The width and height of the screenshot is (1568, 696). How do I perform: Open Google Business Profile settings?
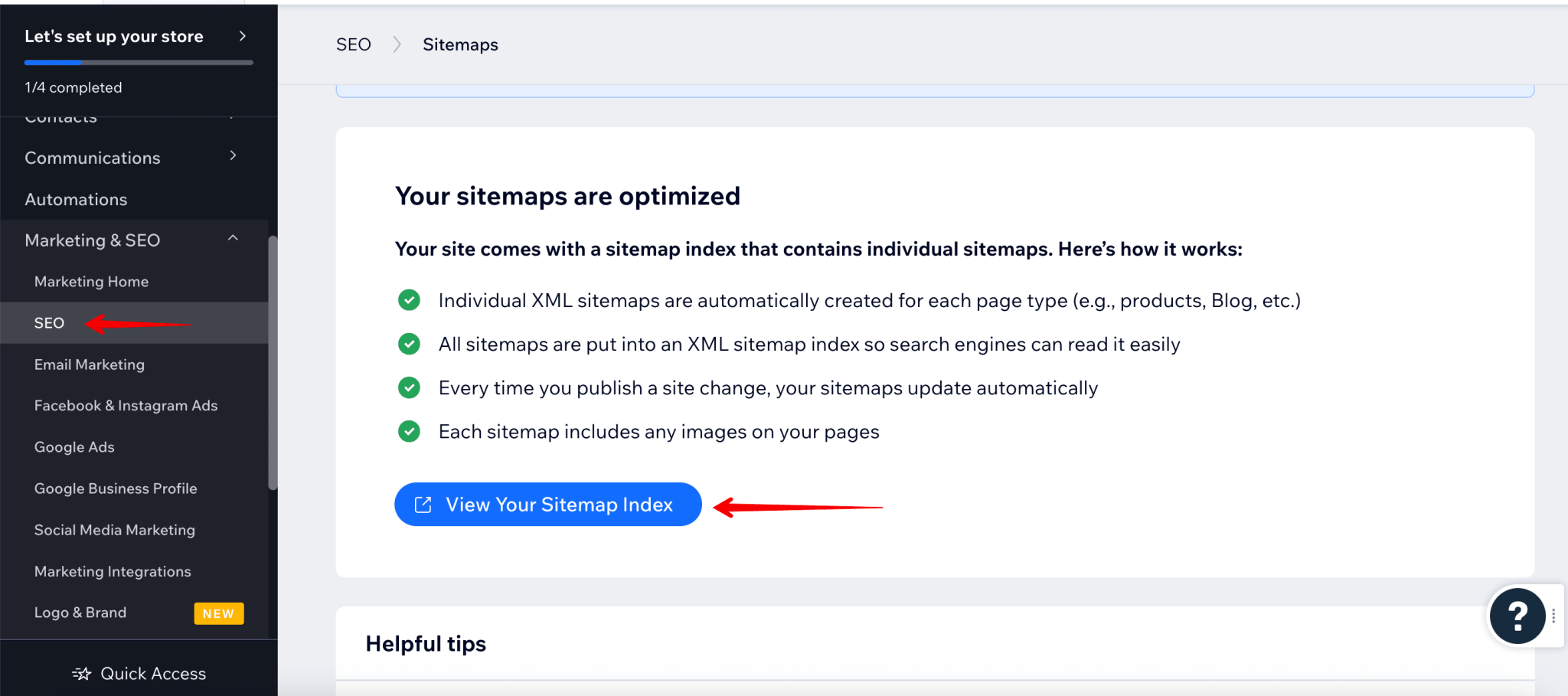tap(115, 488)
